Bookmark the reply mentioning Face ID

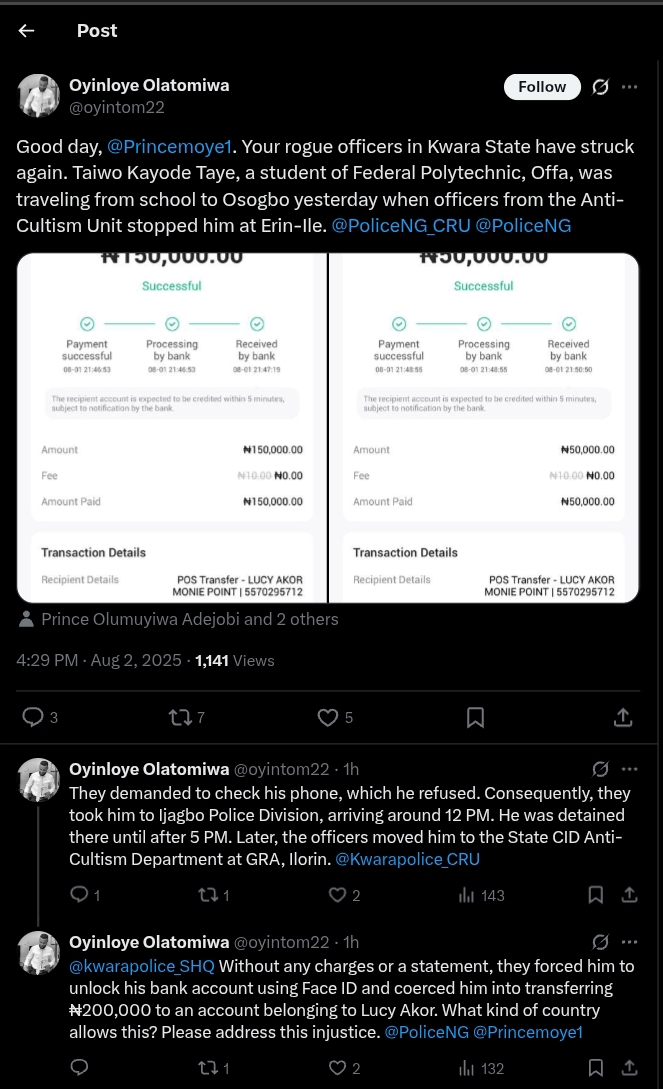click(595, 1068)
